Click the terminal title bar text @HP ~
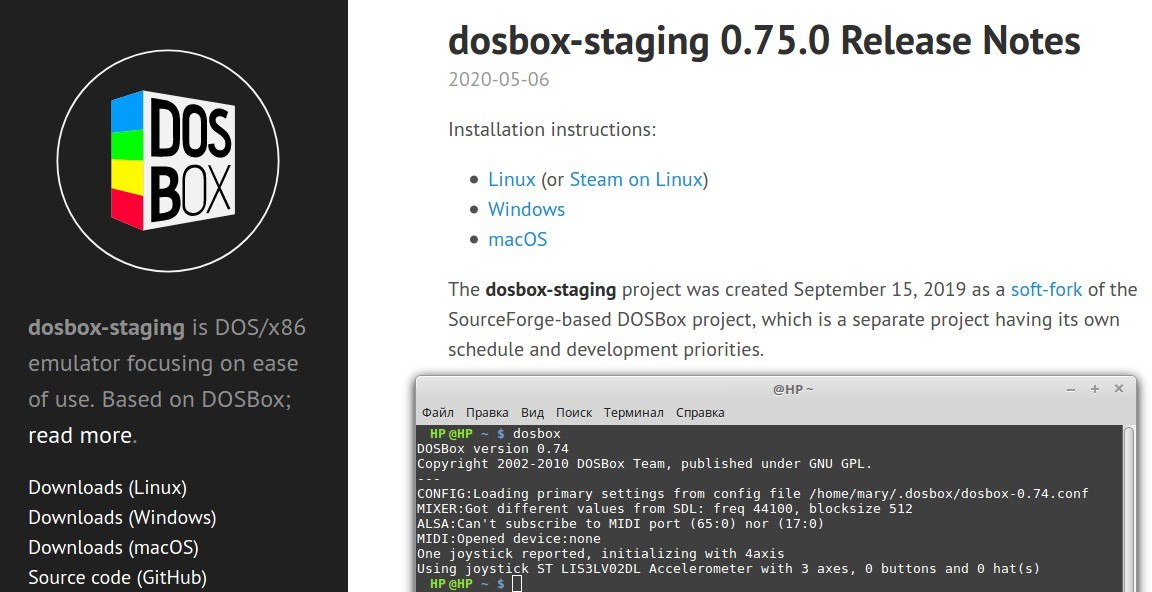 click(793, 389)
